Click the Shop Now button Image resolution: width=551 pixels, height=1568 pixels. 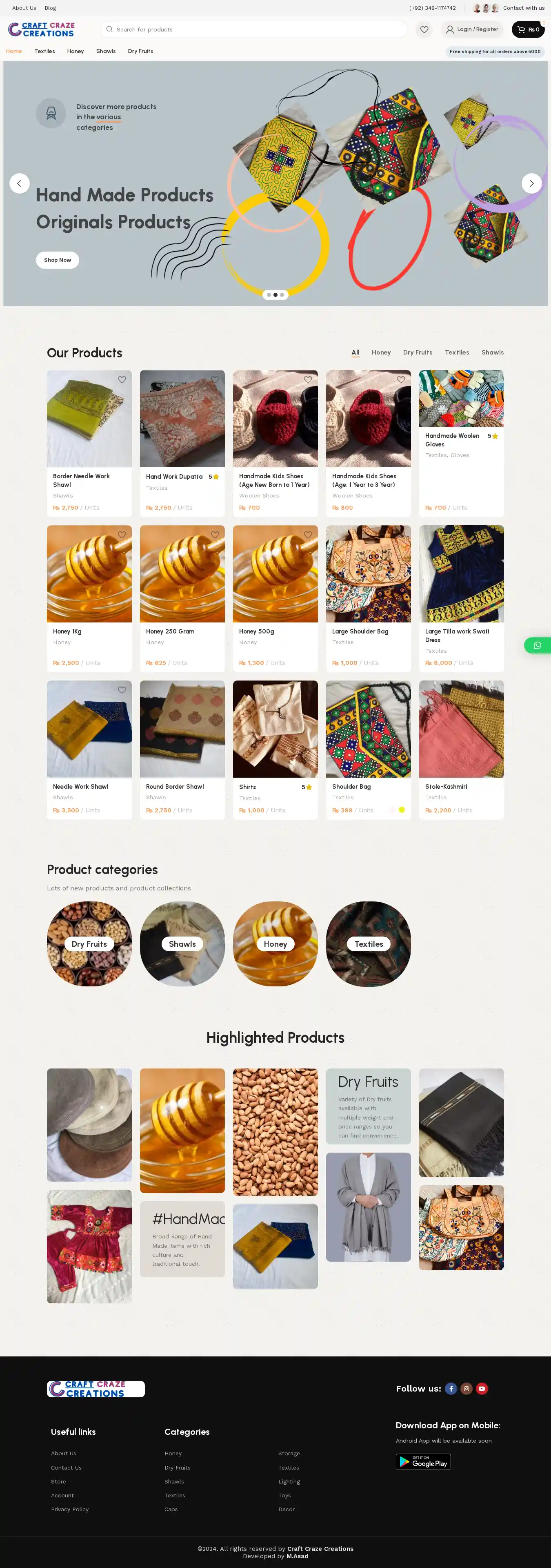tap(57, 260)
